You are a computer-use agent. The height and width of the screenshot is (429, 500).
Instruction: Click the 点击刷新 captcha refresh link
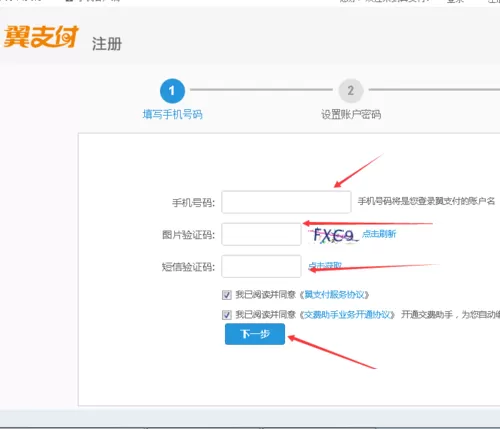[x=379, y=234]
